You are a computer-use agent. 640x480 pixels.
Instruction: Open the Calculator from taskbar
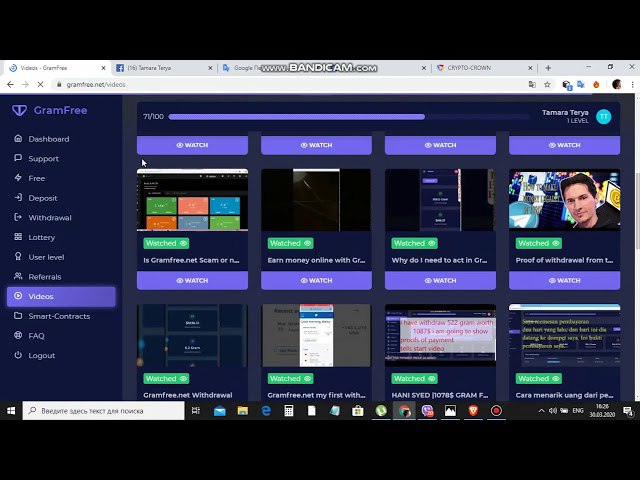(x=289, y=411)
